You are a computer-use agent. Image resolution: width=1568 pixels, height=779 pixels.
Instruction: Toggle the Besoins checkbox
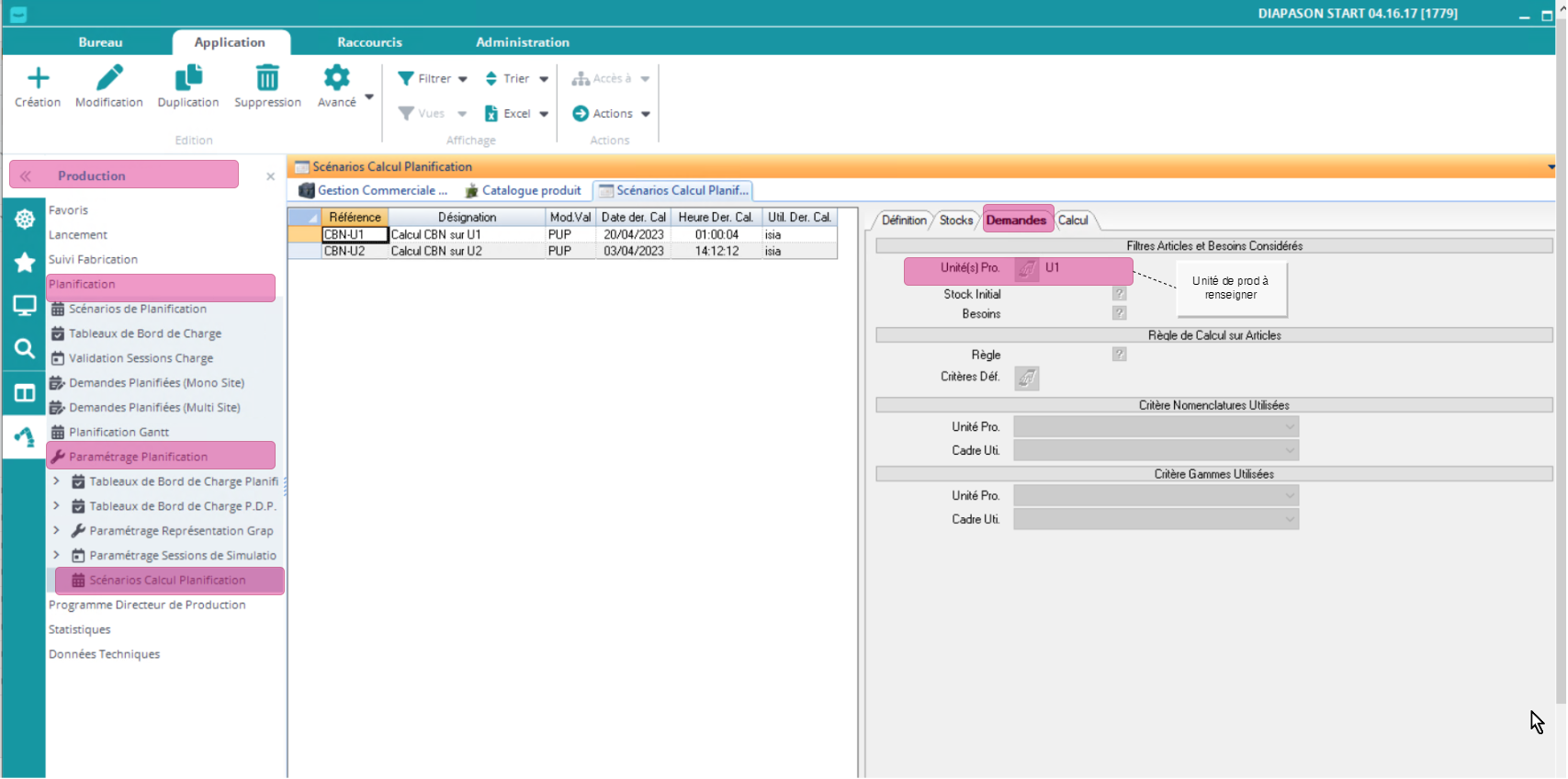1119,313
